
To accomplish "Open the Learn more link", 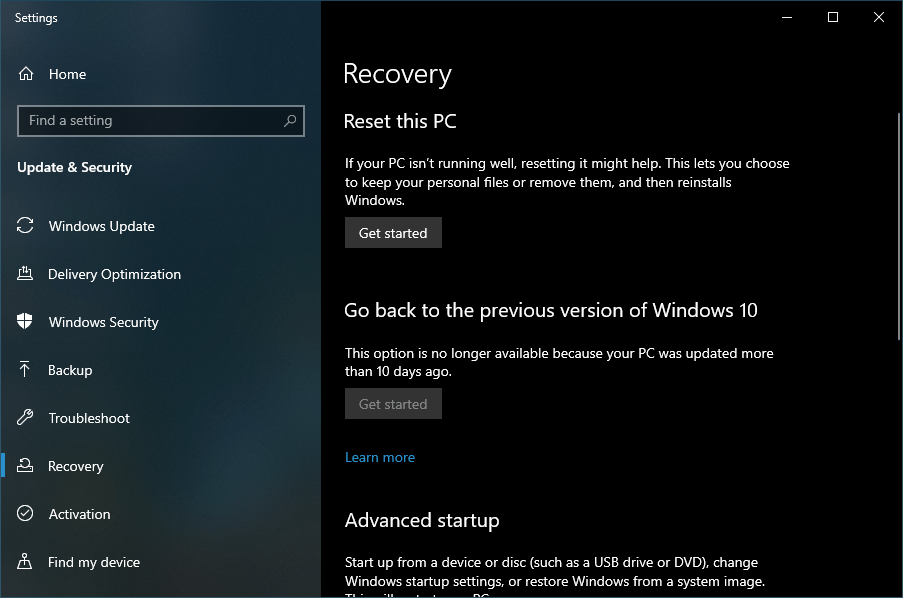I will pos(379,457).
